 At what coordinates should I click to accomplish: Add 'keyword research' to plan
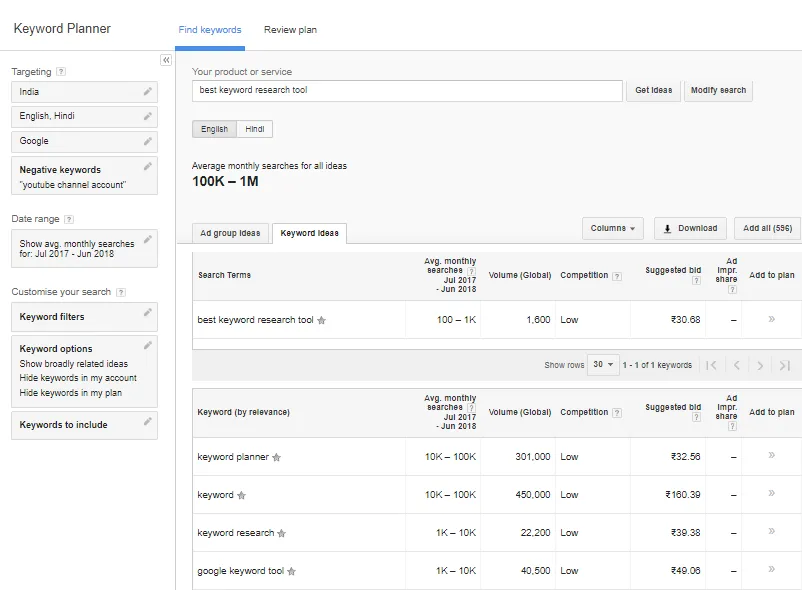(771, 531)
